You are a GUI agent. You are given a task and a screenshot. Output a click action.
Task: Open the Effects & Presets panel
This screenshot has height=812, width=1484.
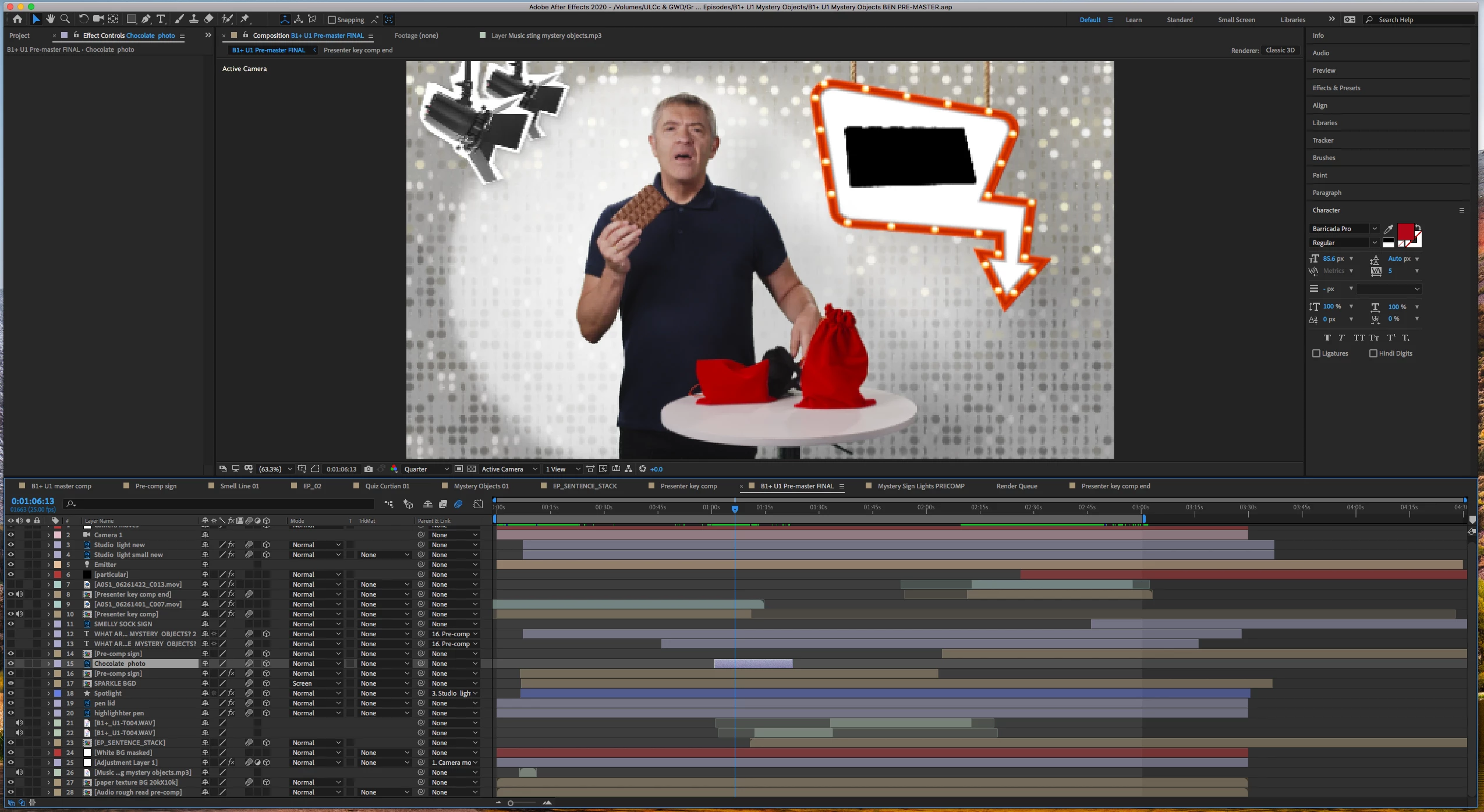(1336, 88)
